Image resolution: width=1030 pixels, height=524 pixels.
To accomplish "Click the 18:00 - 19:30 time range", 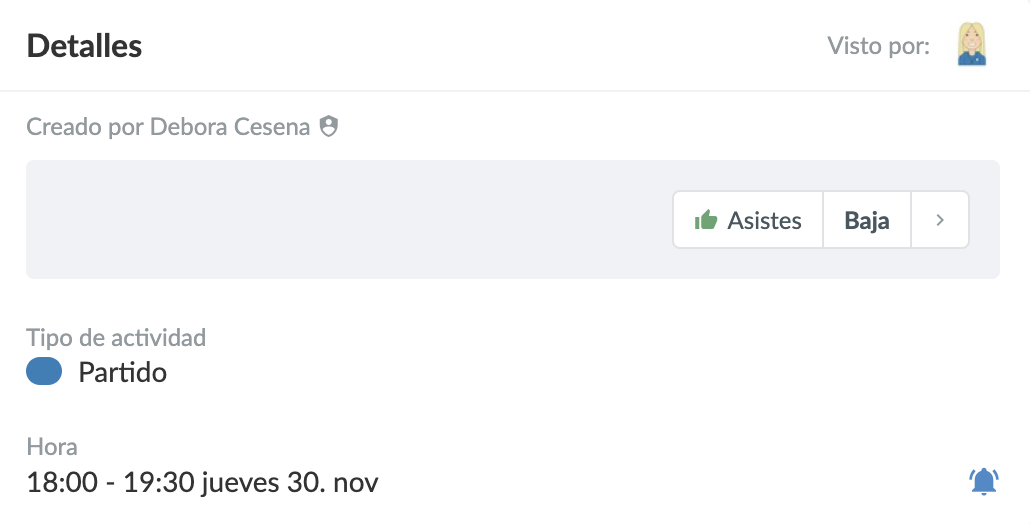I will 110,483.
